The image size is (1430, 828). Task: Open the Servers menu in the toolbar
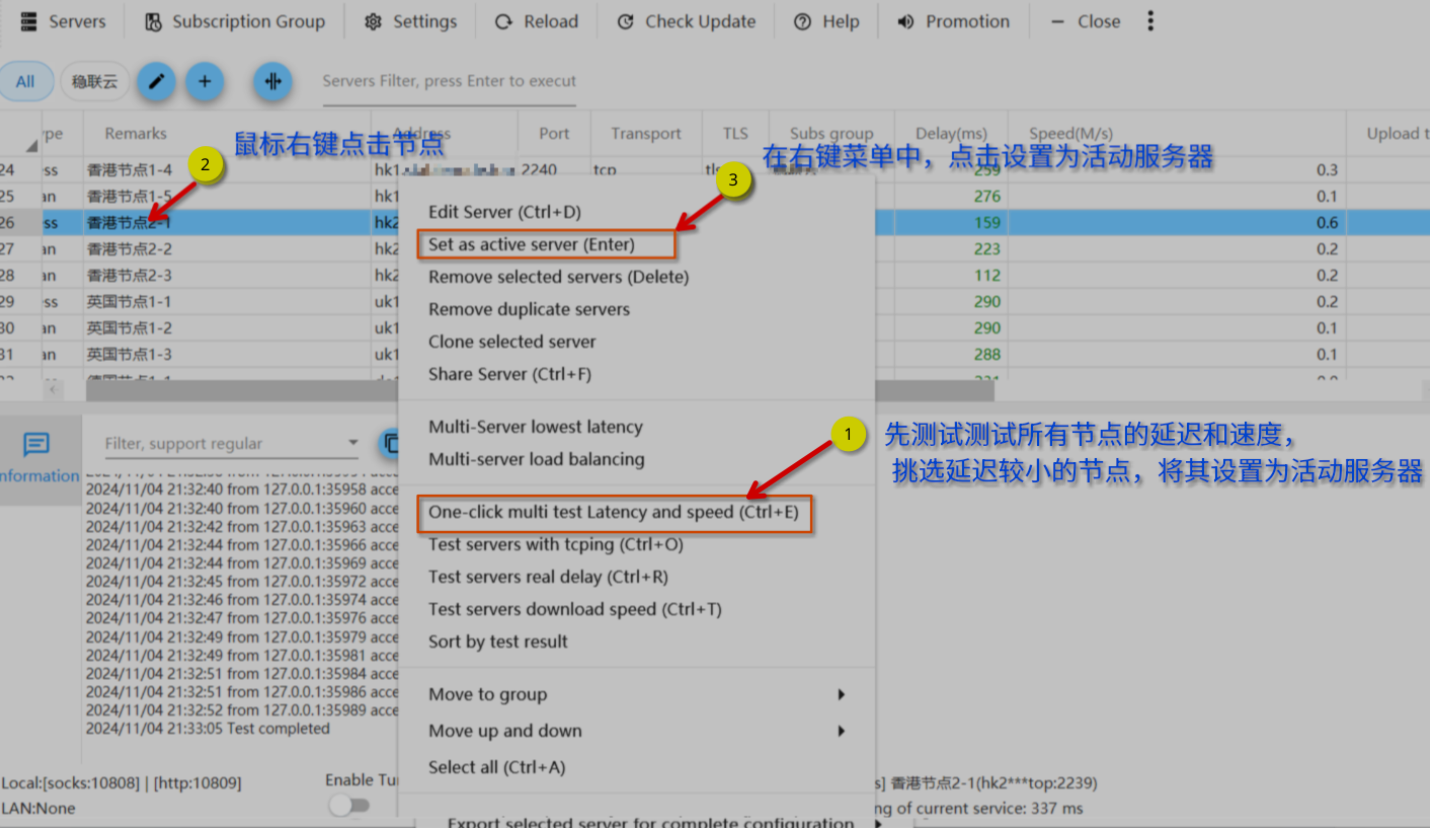62,21
